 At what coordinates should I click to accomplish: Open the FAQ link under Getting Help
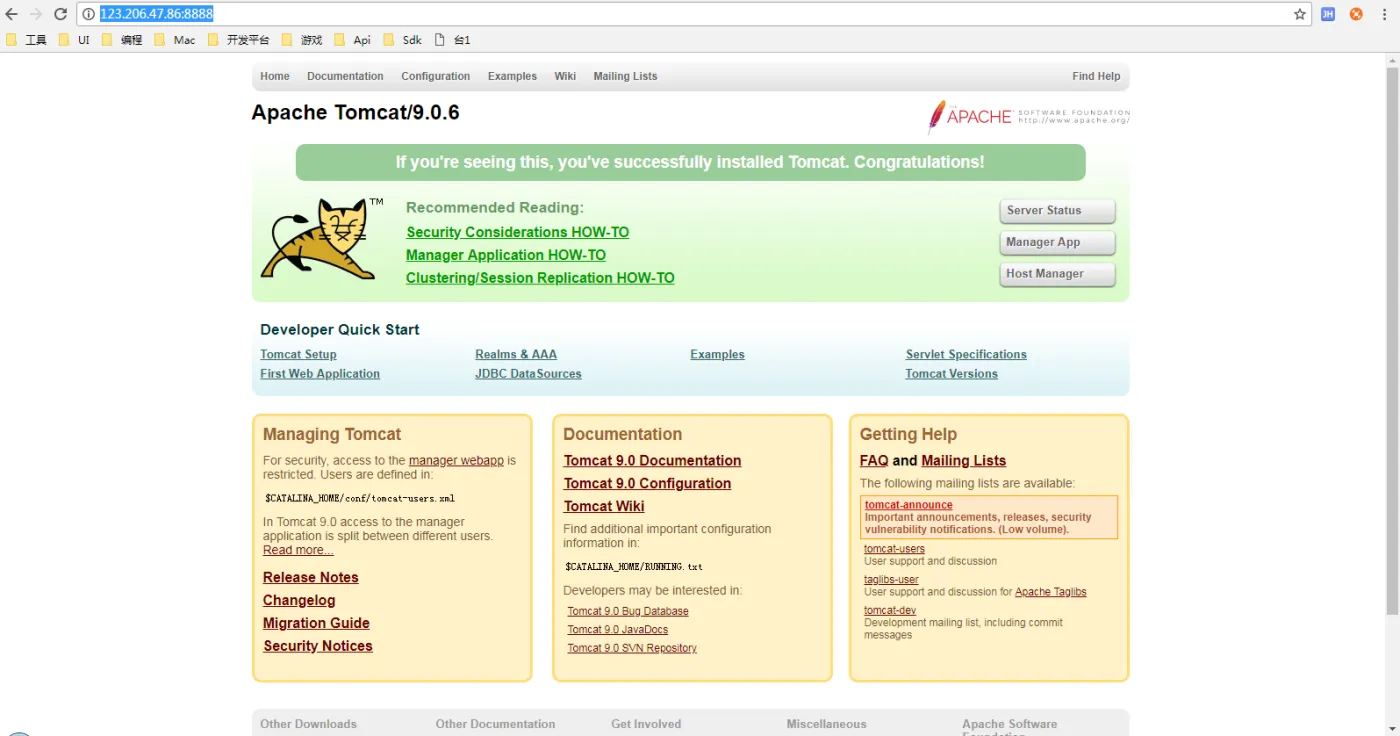pyautogui.click(x=874, y=461)
